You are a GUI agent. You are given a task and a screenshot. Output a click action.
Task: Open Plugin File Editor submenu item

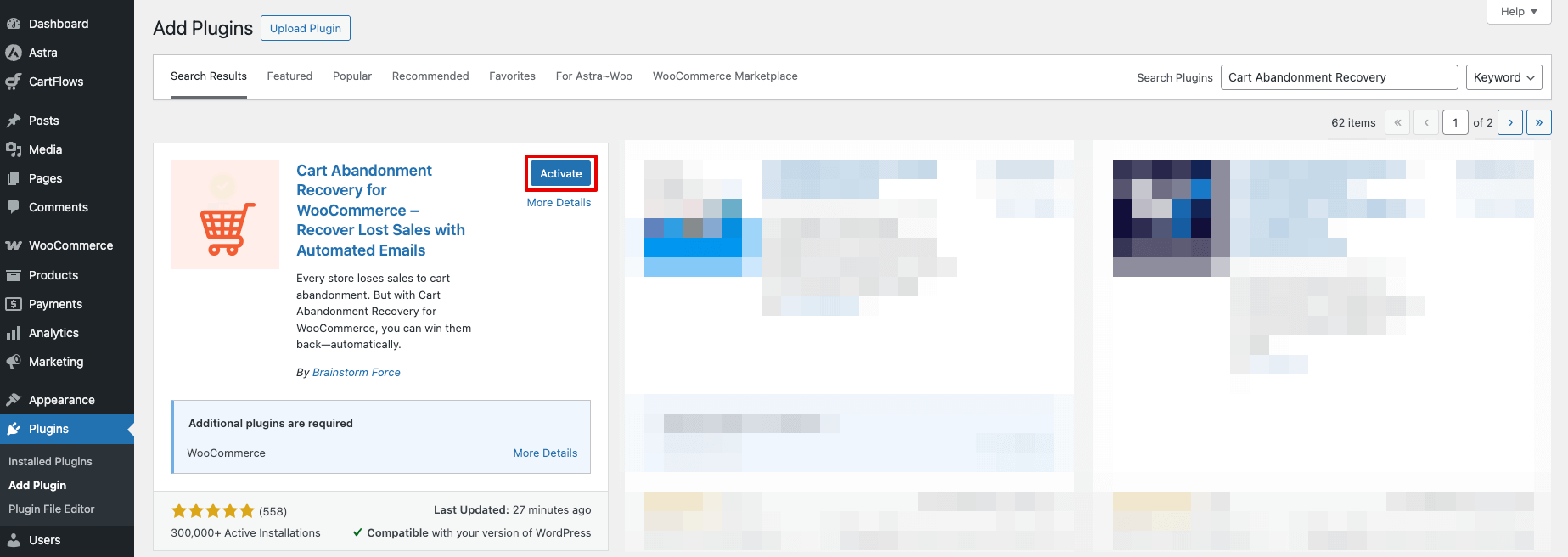click(x=51, y=509)
